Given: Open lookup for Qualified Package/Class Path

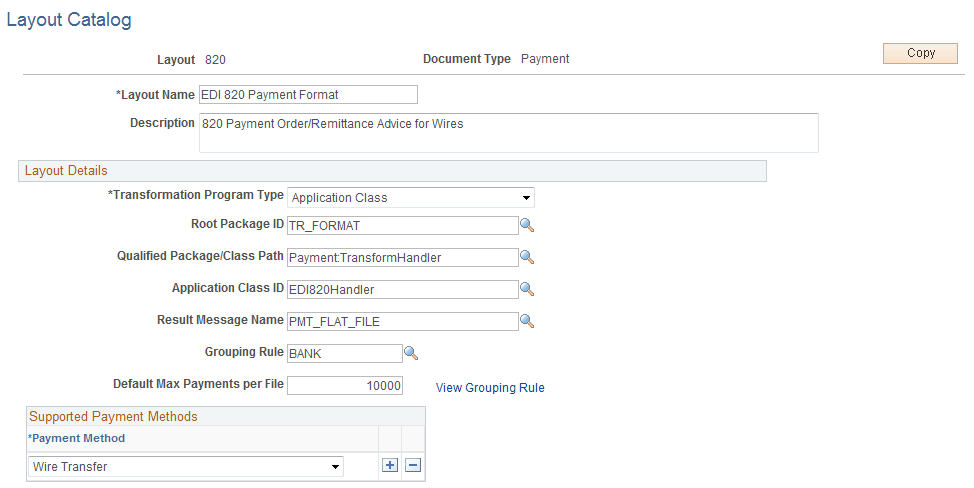Looking at the screenshot, I should [x=527, y=258].
